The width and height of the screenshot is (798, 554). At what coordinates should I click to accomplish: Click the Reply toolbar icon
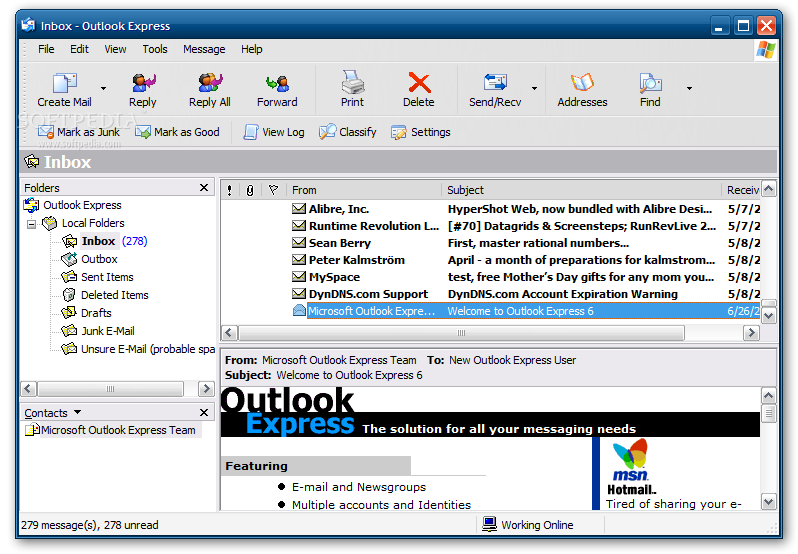(x=143, y=83)
